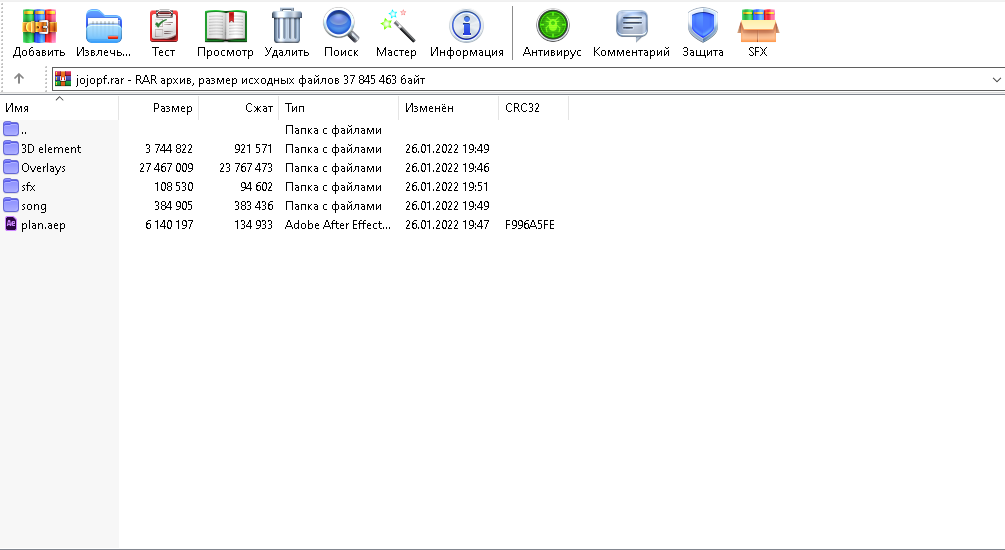Sort by Размер column header
The height and width of the screenshot is (550, 1005).
pos(159,108)
